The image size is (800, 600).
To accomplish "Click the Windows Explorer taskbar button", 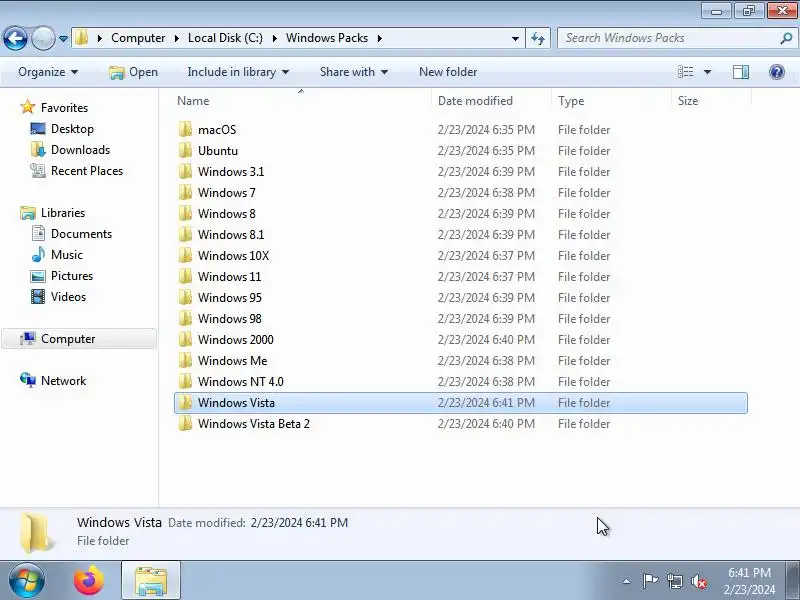I will tap(151, 581).
